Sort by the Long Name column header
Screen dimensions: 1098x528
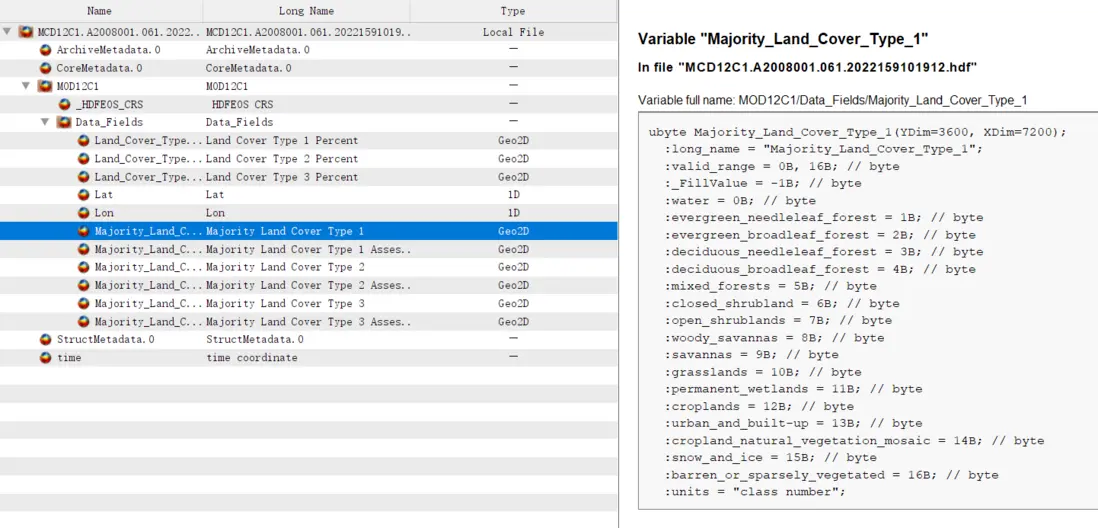307,11
